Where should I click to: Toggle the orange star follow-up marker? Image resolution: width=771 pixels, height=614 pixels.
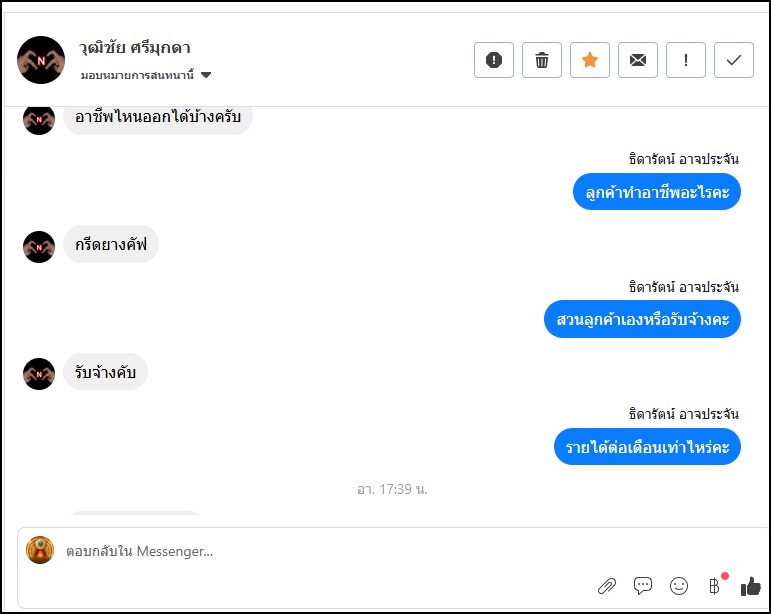tap(590, 60)
